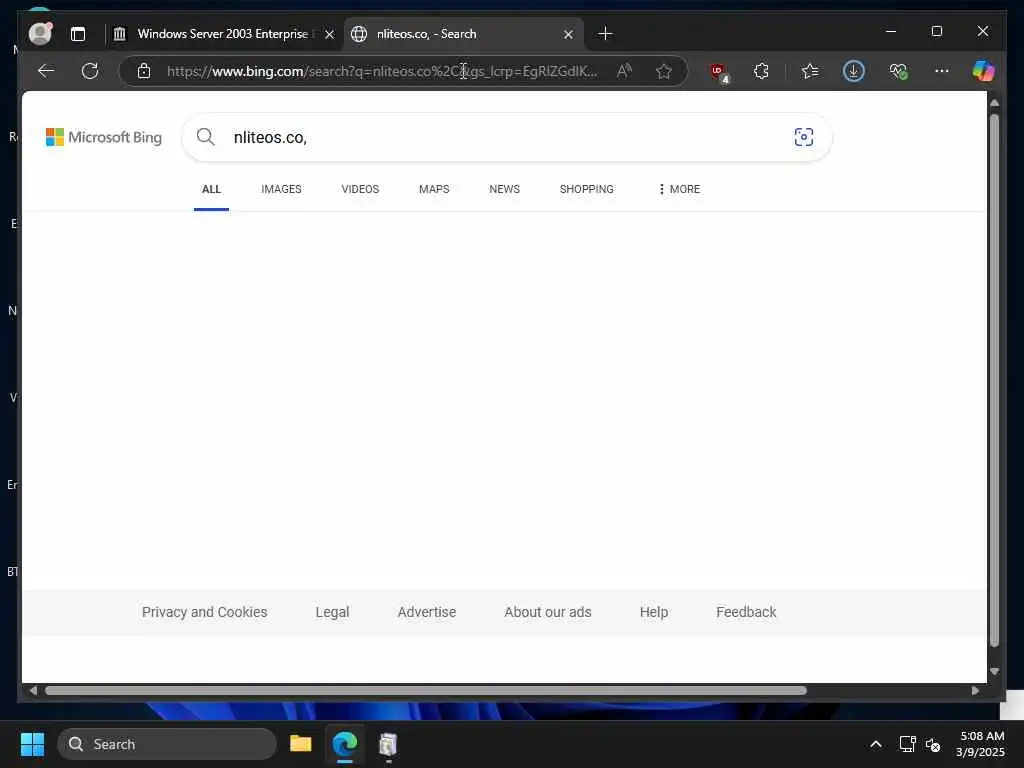
Task: Open About our ads link
Action: pos(548,612)
